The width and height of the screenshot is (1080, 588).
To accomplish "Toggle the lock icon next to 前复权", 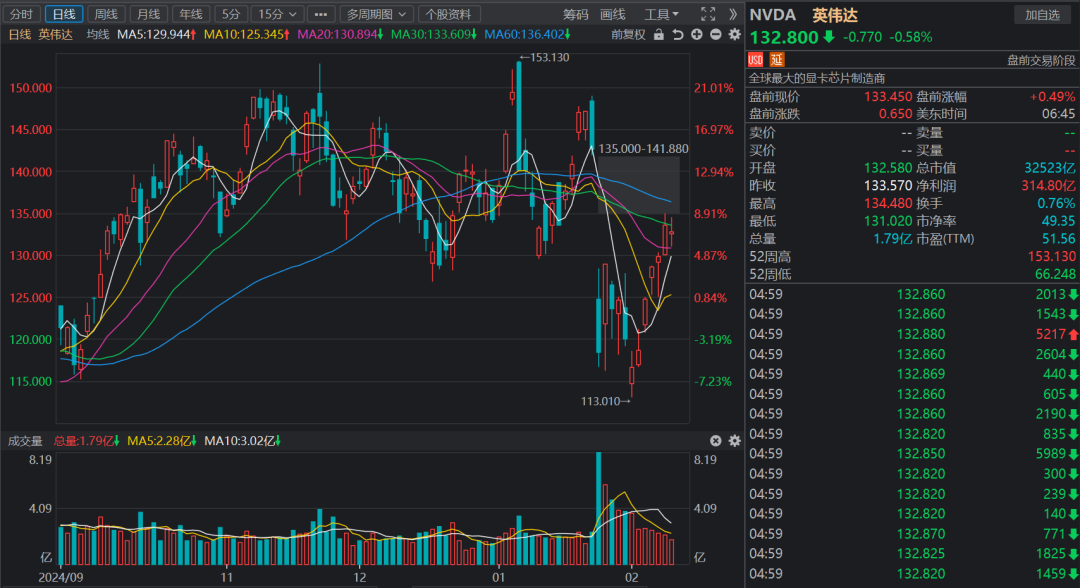I will 659,35.
